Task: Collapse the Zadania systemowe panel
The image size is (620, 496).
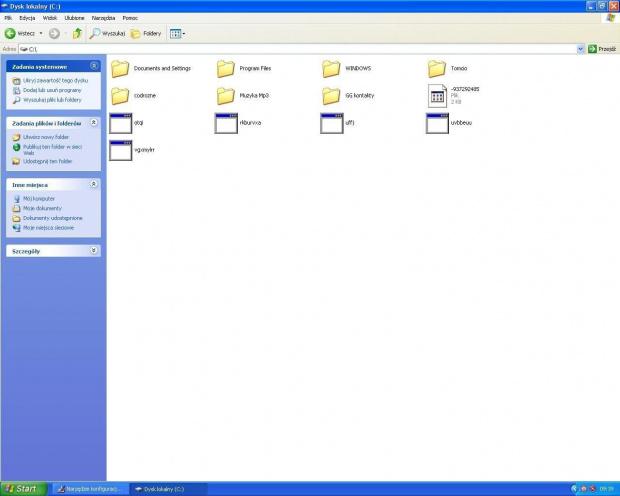Action: [94, 66]
